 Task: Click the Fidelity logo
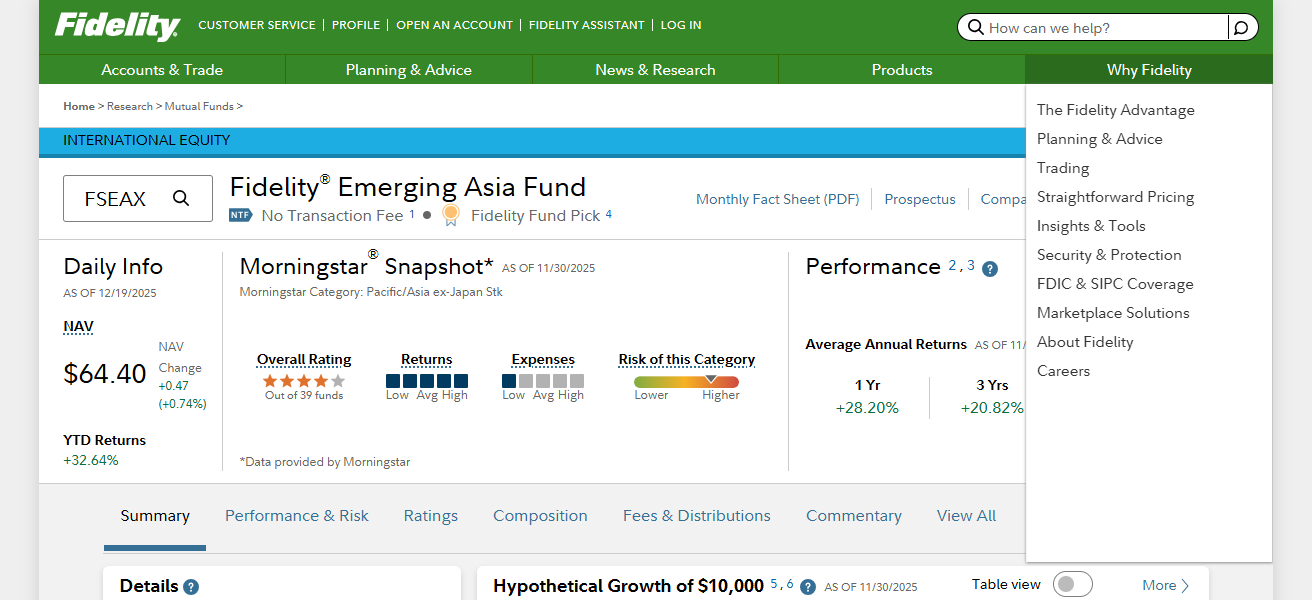(x=115, y=25)
